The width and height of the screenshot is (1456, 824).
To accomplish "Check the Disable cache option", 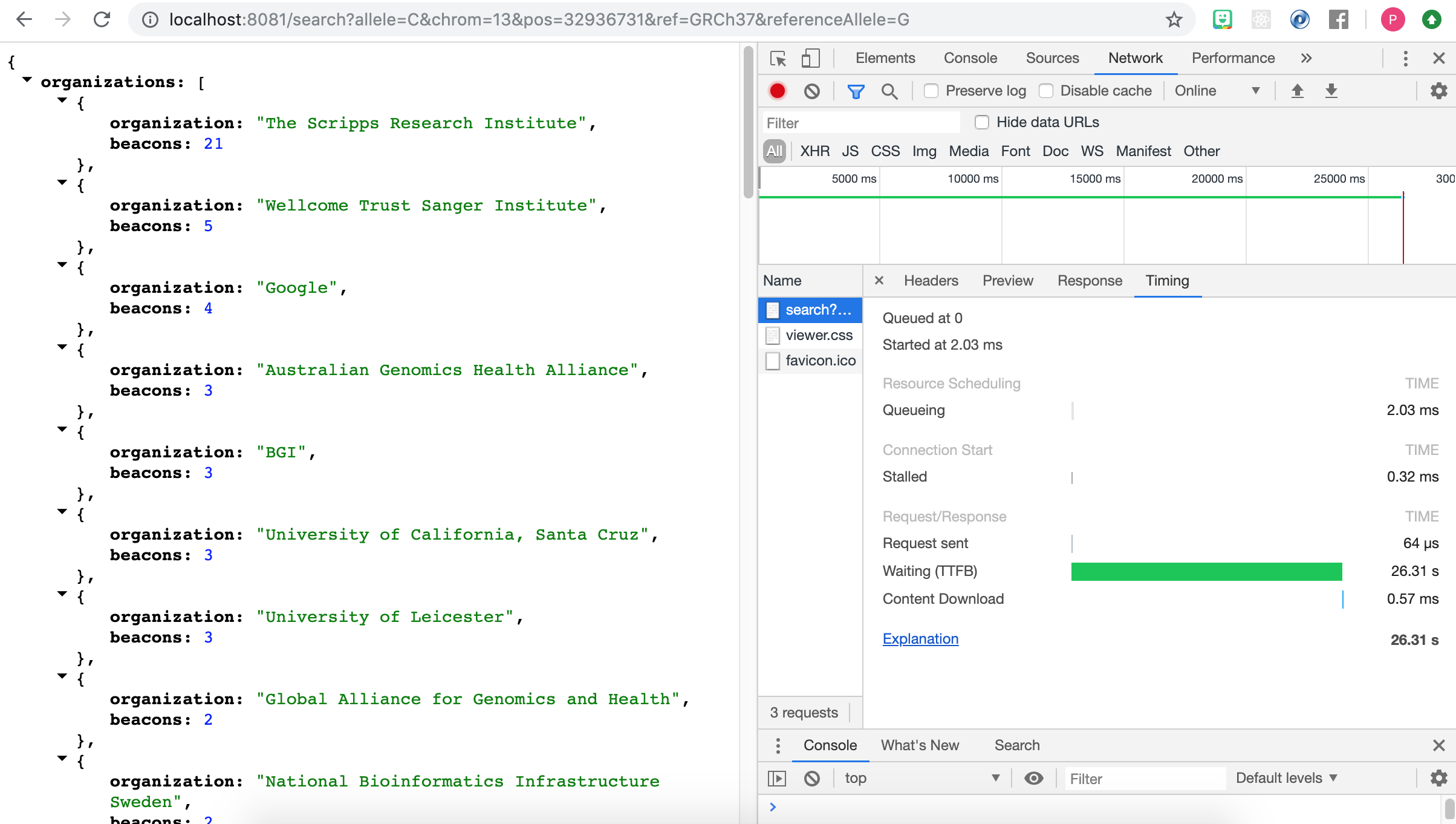I will (1046, 91).
